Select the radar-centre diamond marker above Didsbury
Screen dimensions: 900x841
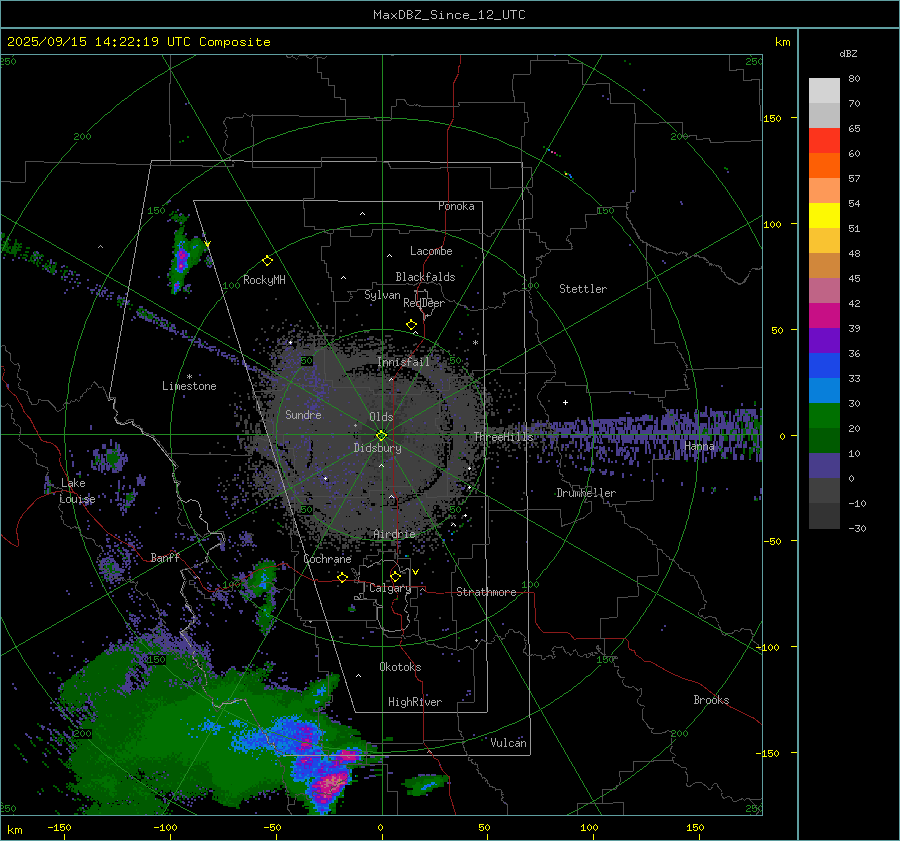pyautogui.click(x=382, y=435)
